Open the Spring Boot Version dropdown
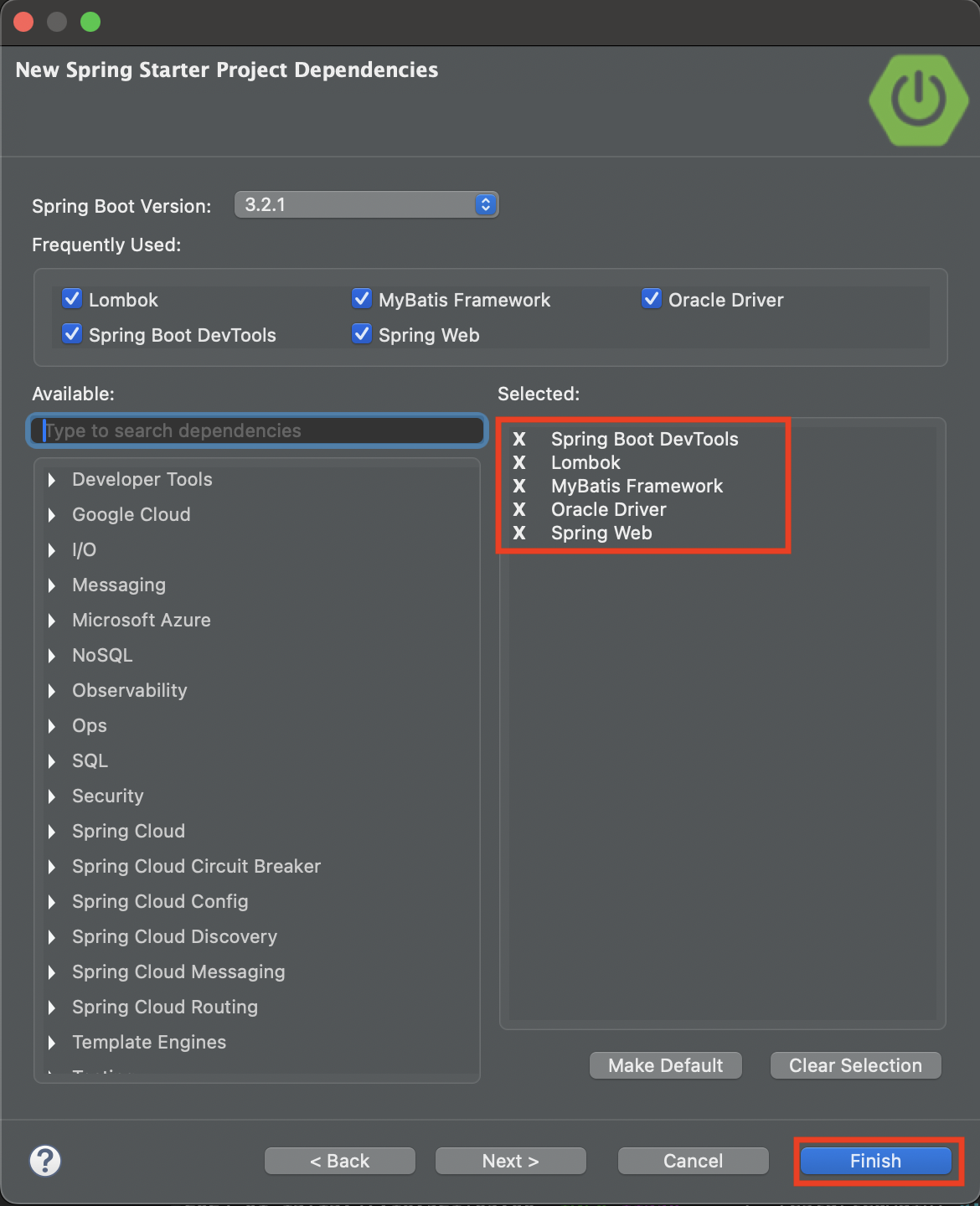The image size is (980, 1206). tap(367, 204)
